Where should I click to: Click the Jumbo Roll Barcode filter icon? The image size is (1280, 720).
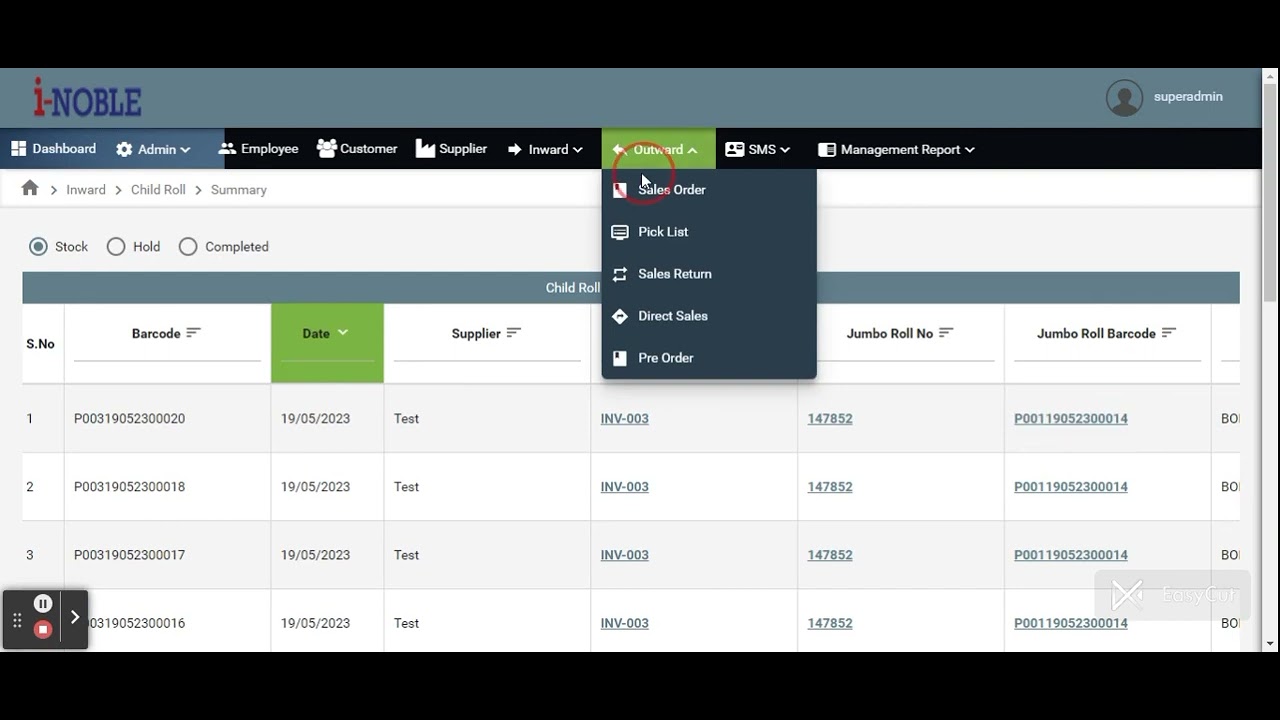1169,333
